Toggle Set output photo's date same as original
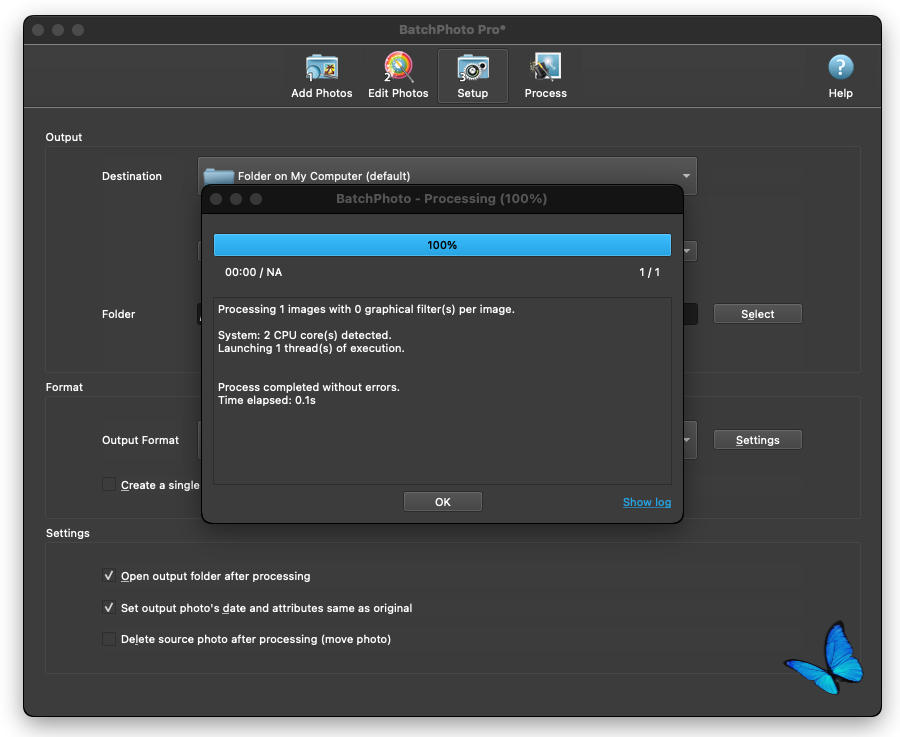Screen dimensions: 900x737 pyautogui.click(x=108, y=607)
